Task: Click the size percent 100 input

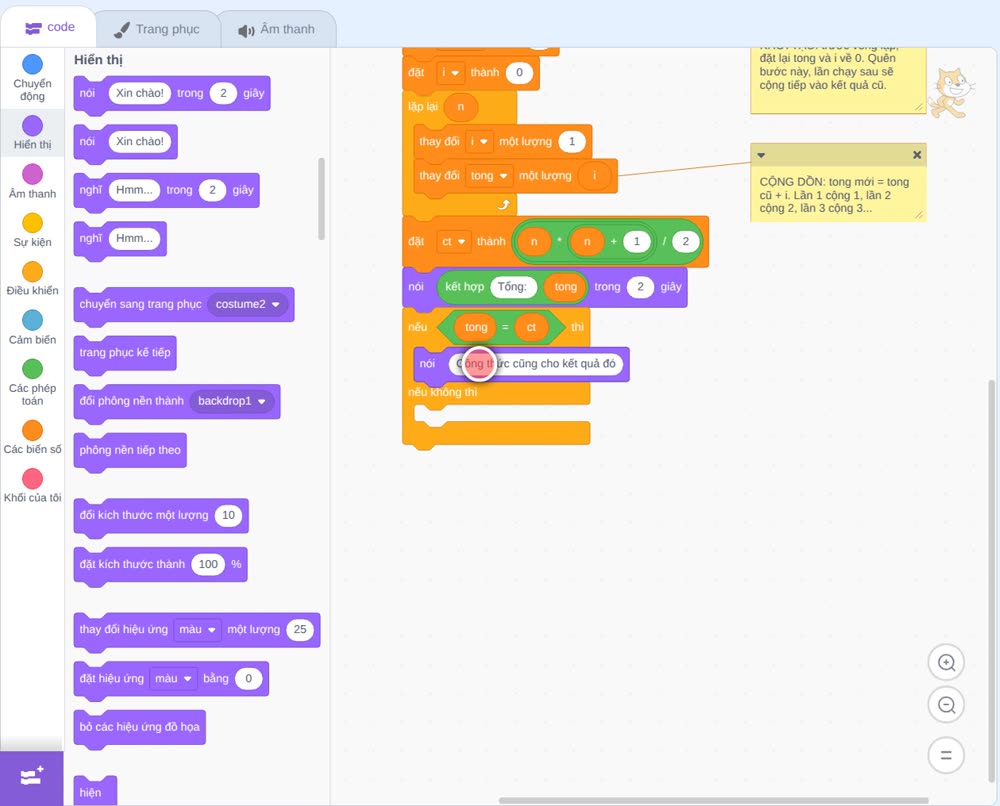Action: (x=208, y=564)
